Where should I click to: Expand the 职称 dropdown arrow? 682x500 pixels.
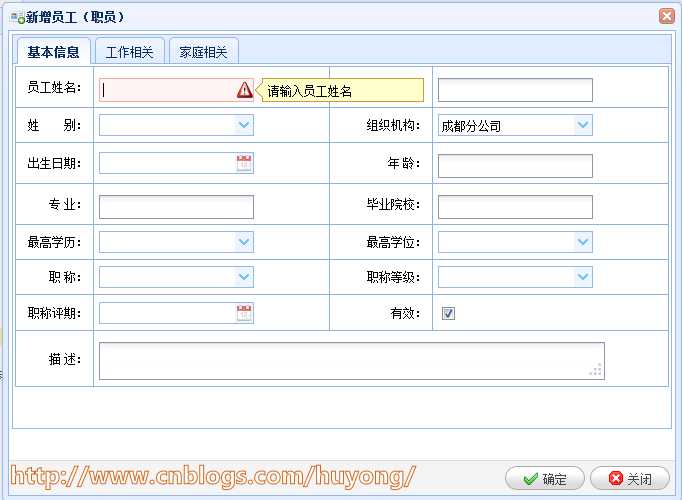(244, 277)
